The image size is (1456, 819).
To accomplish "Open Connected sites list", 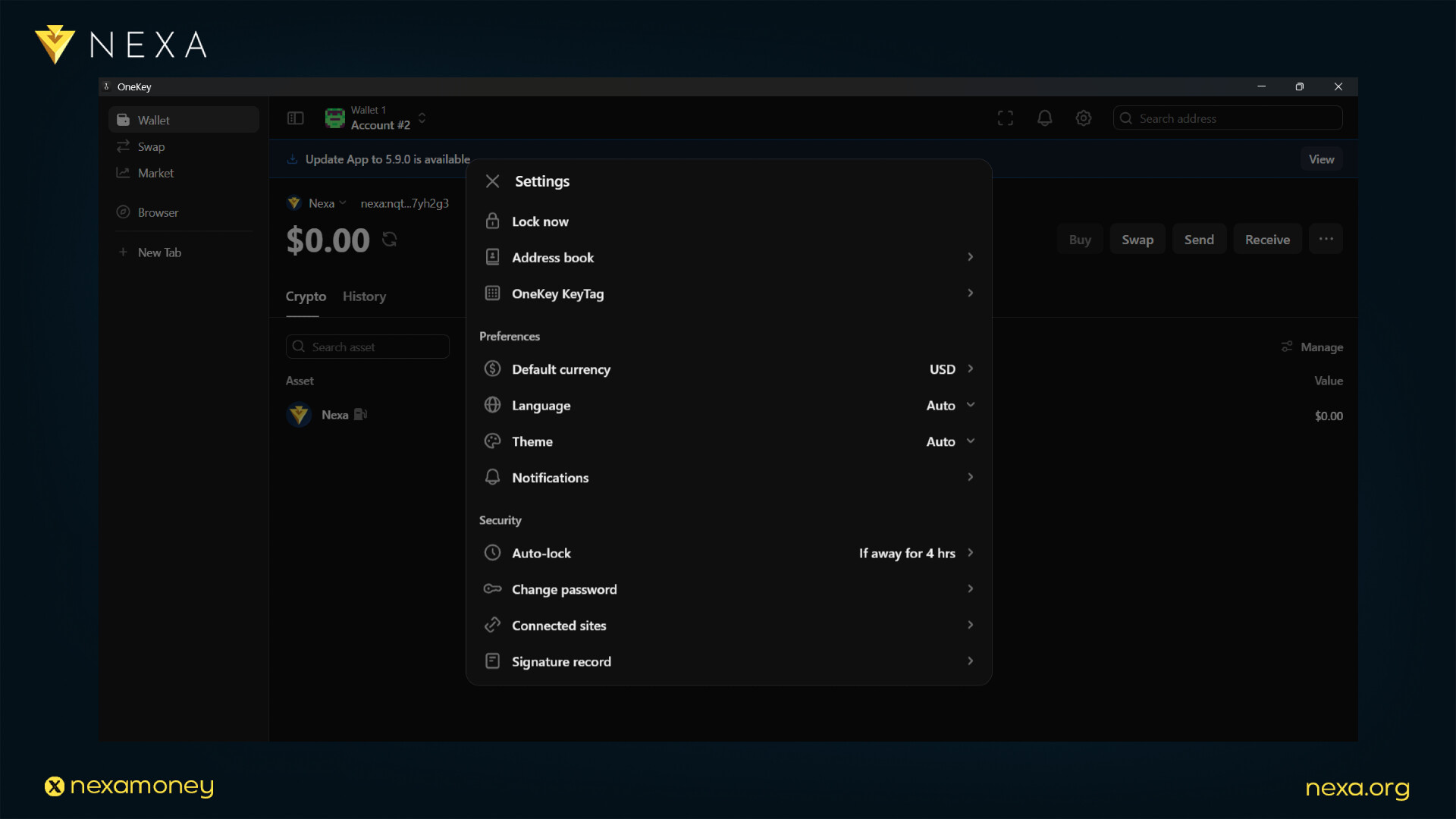I will tap(728, 626).
